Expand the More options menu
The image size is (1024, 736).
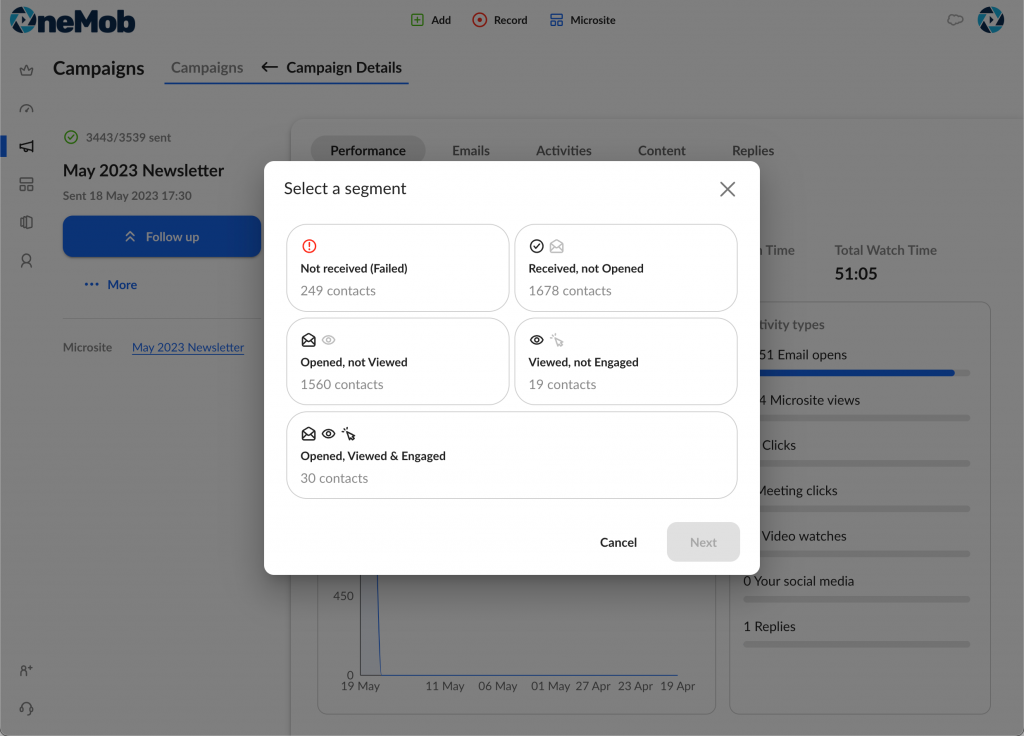click(111, 285)
